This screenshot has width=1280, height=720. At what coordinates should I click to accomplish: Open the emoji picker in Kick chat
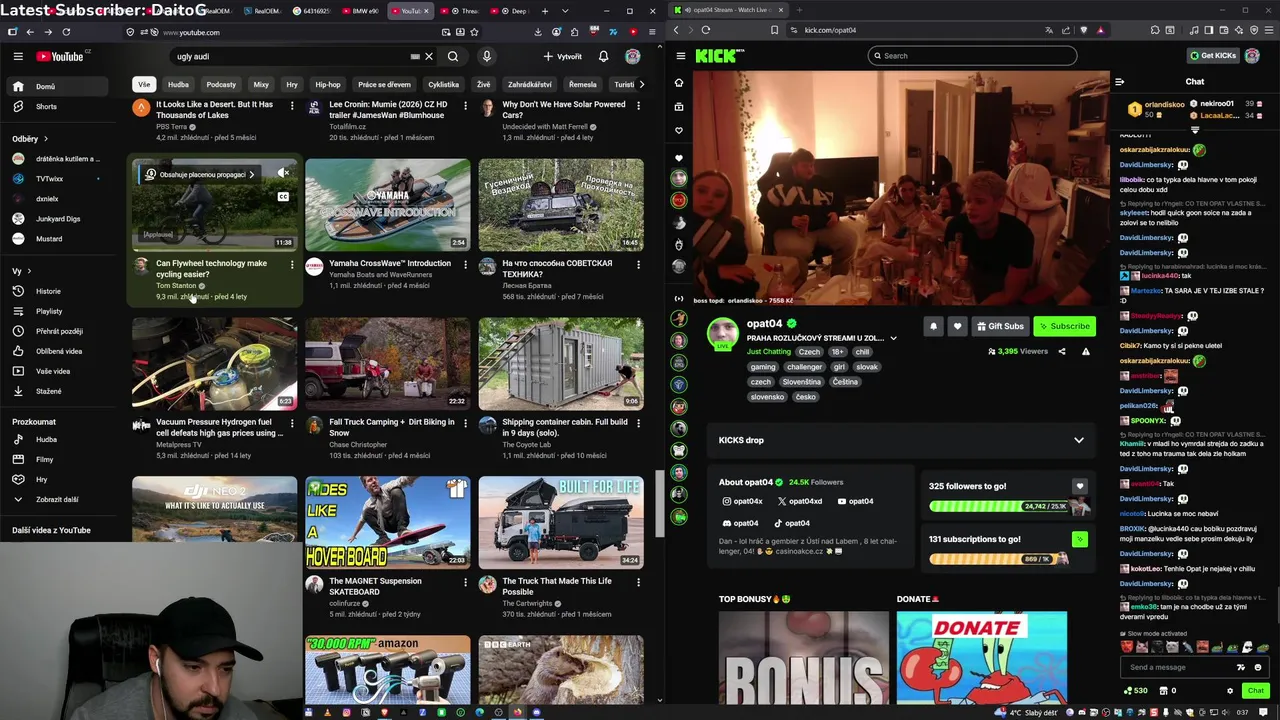click(1258, 667)
